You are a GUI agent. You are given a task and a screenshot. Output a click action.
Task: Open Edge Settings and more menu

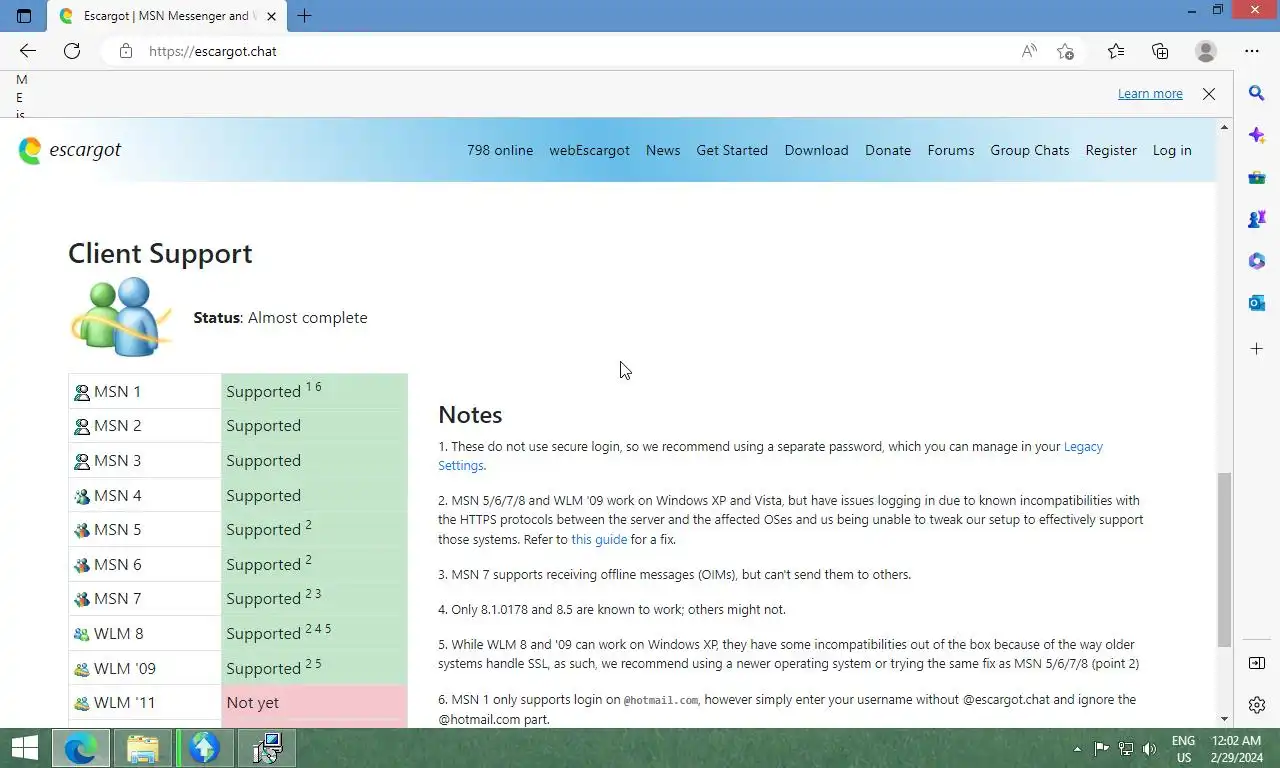tap(1252, 51)
